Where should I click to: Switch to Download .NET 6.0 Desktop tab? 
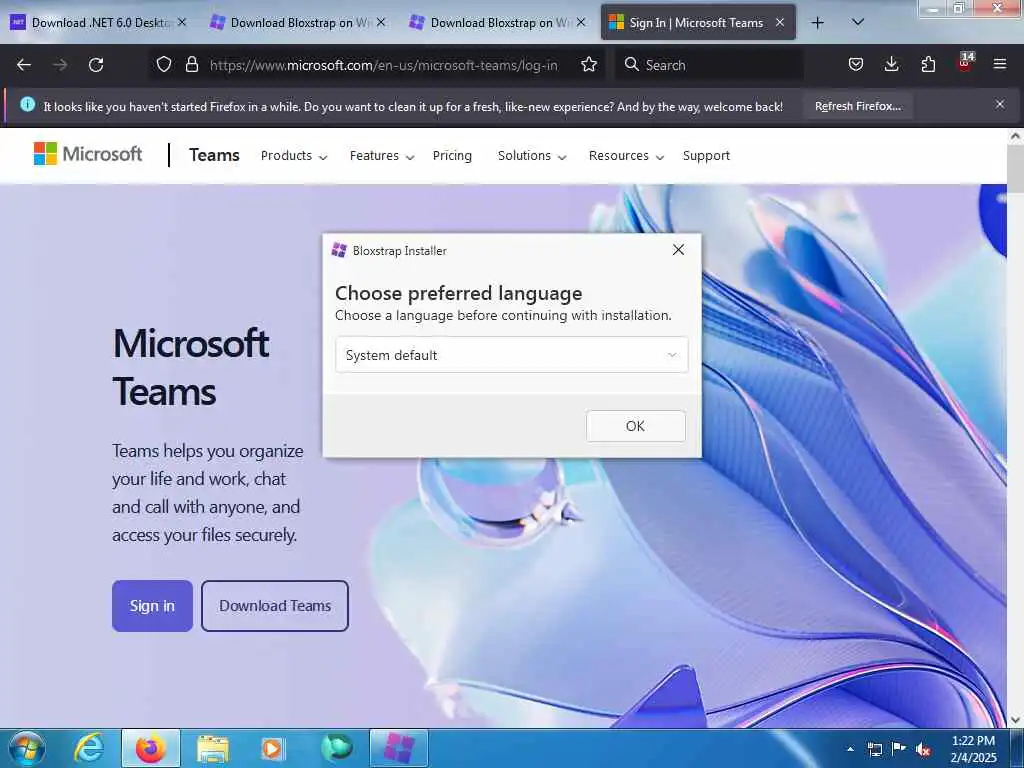98,23
